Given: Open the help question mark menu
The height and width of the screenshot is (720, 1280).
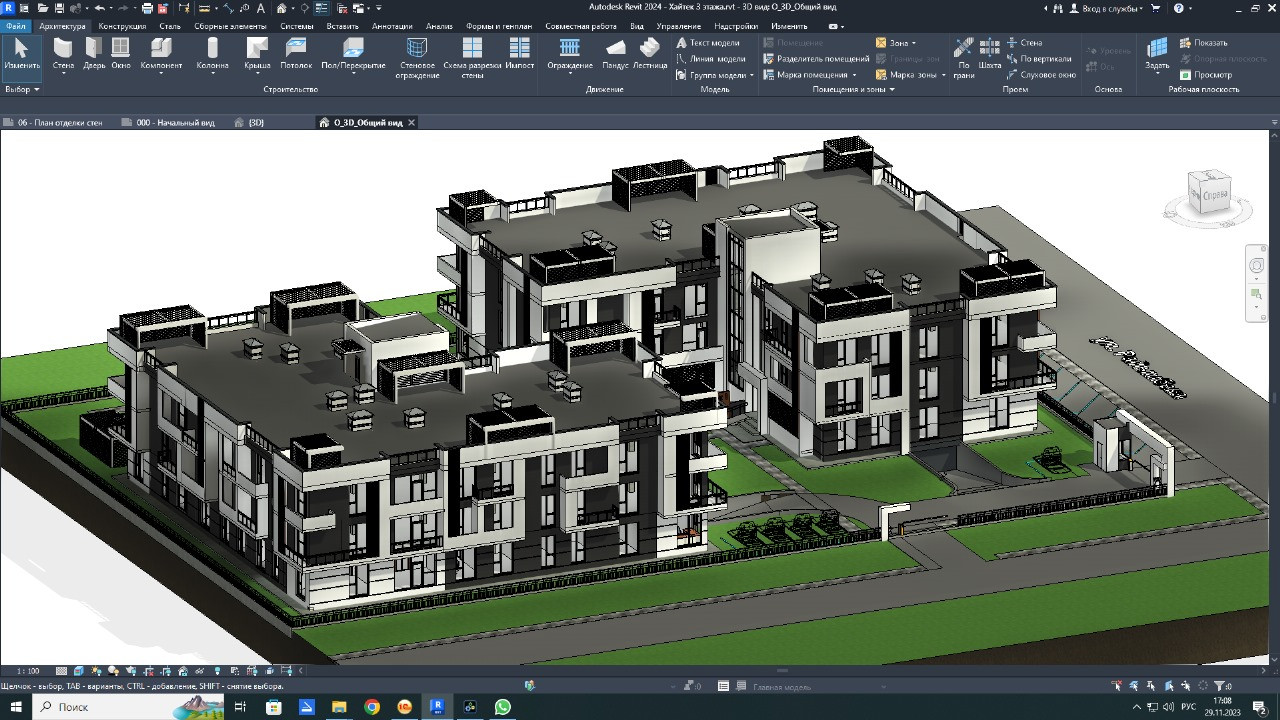Looking at the screenshot, I should click(x=1181, y=8).
